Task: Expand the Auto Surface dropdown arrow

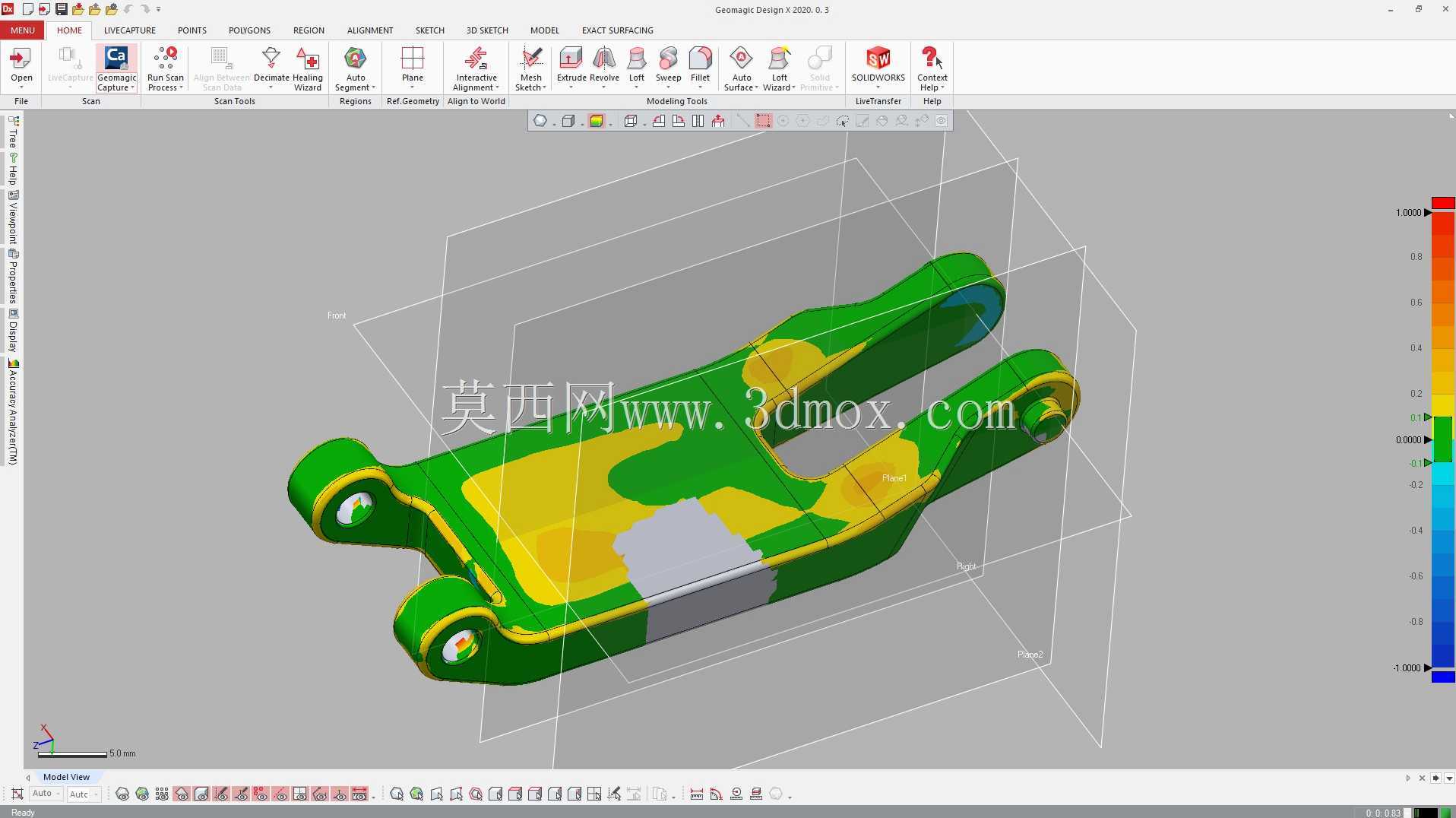Action: (756, 88)
